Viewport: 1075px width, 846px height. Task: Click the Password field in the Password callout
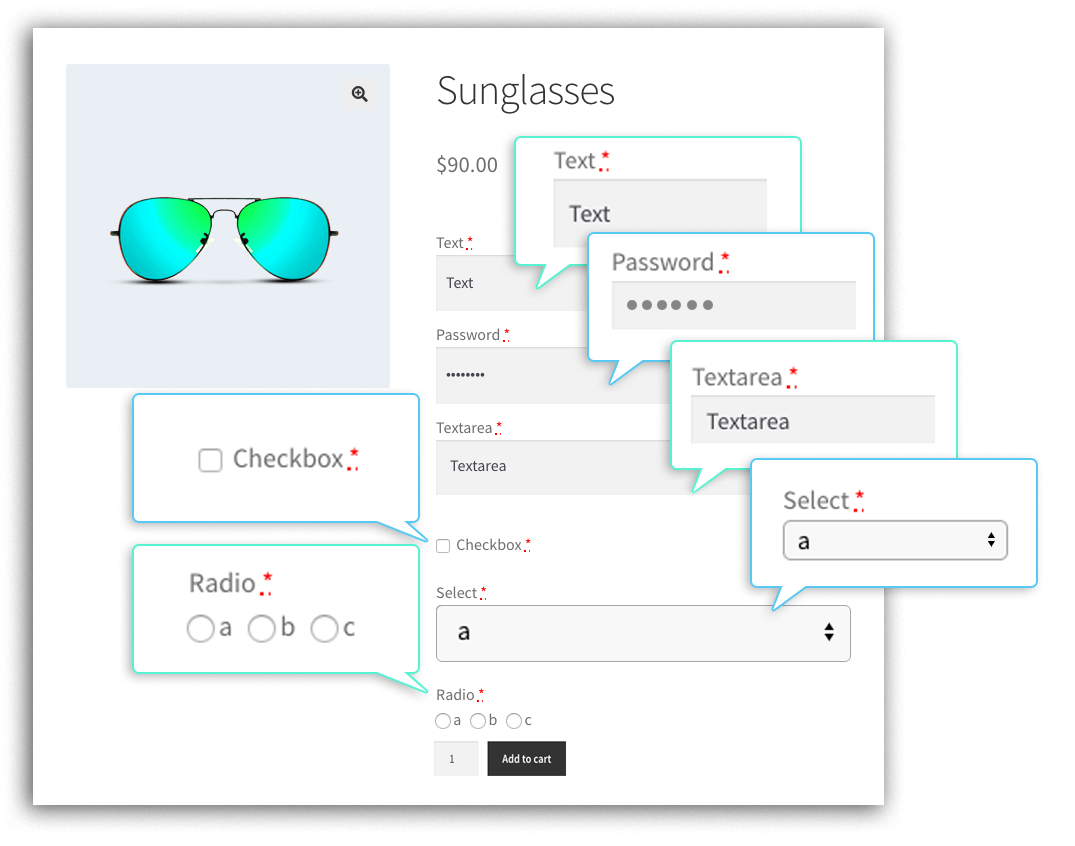pyautogui.click(x=734, y=305)
